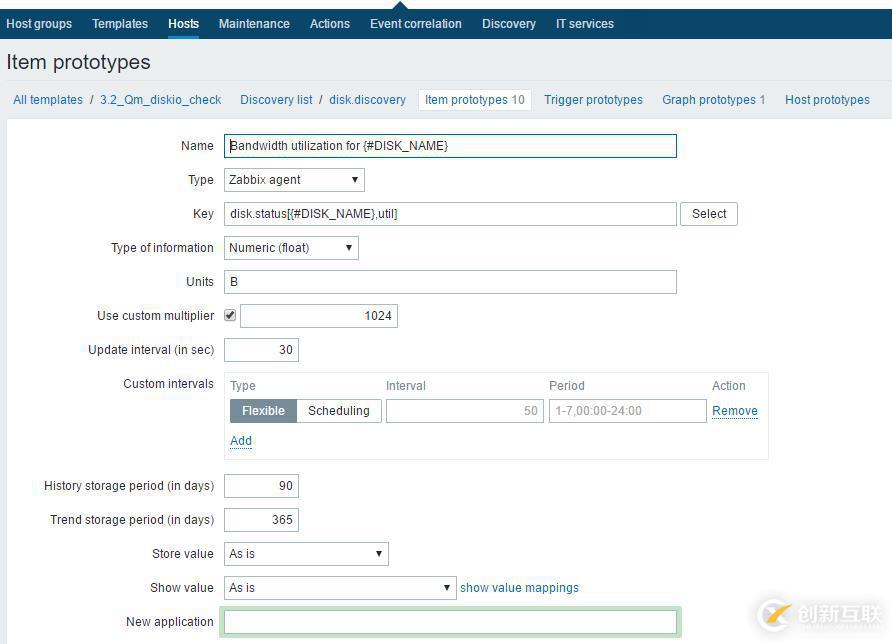Image resolution: width=892 pixels, height=644 pixels.
Task: Click the Select button beside Key
Action: pos(709,214)
